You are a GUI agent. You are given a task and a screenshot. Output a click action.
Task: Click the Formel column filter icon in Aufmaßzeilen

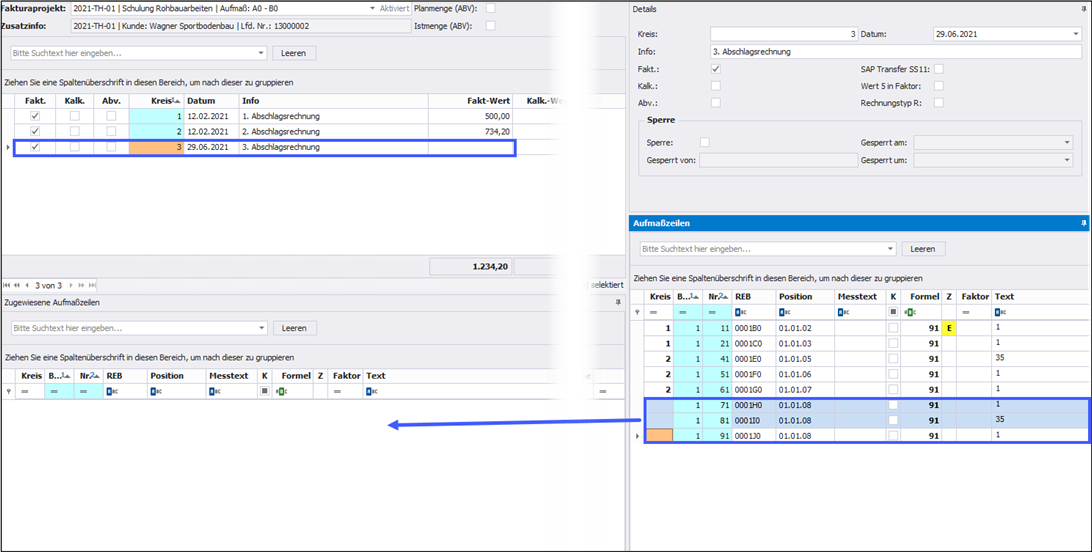tap(909, 312)
